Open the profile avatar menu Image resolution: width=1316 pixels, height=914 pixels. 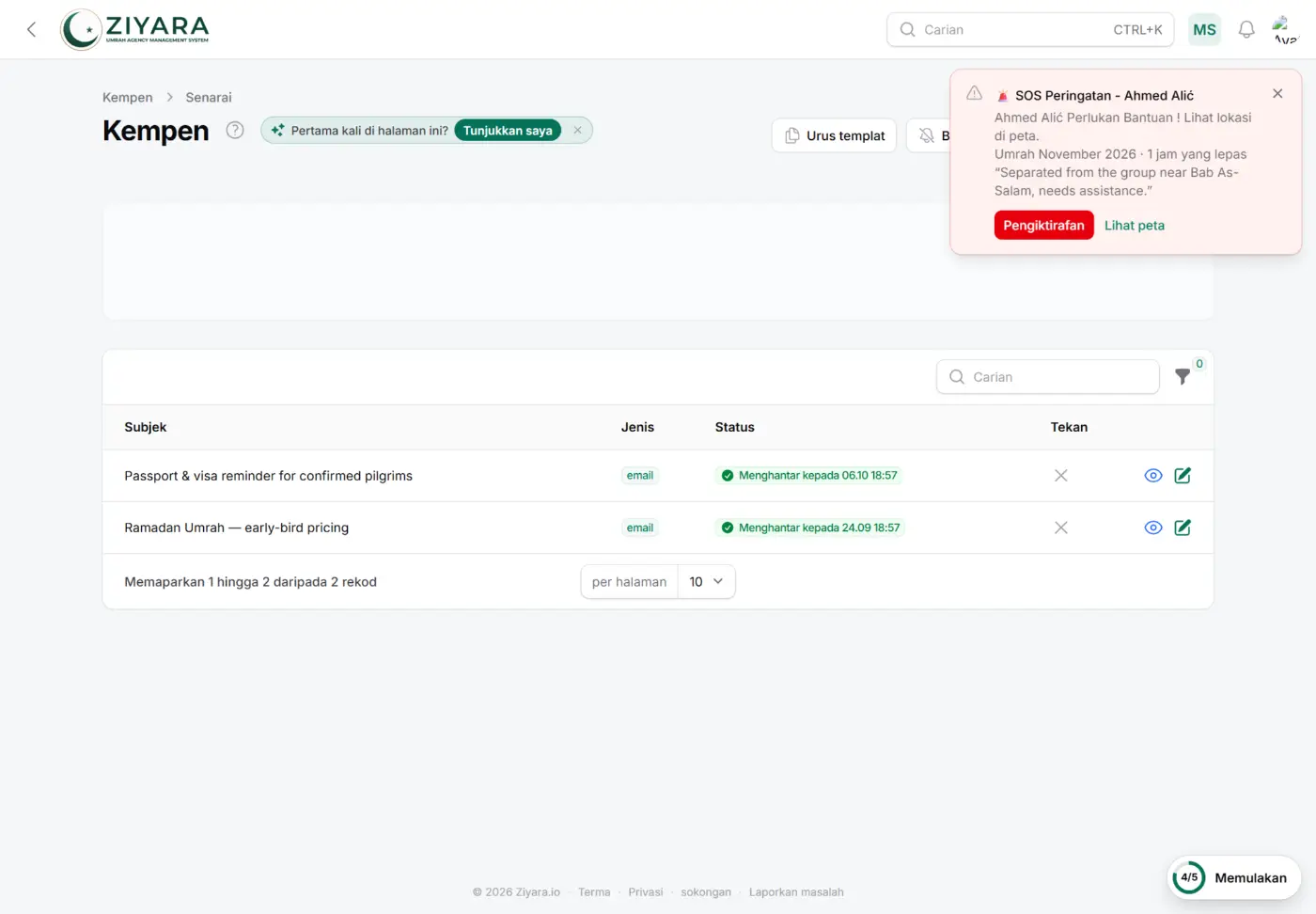(1285, 29)
